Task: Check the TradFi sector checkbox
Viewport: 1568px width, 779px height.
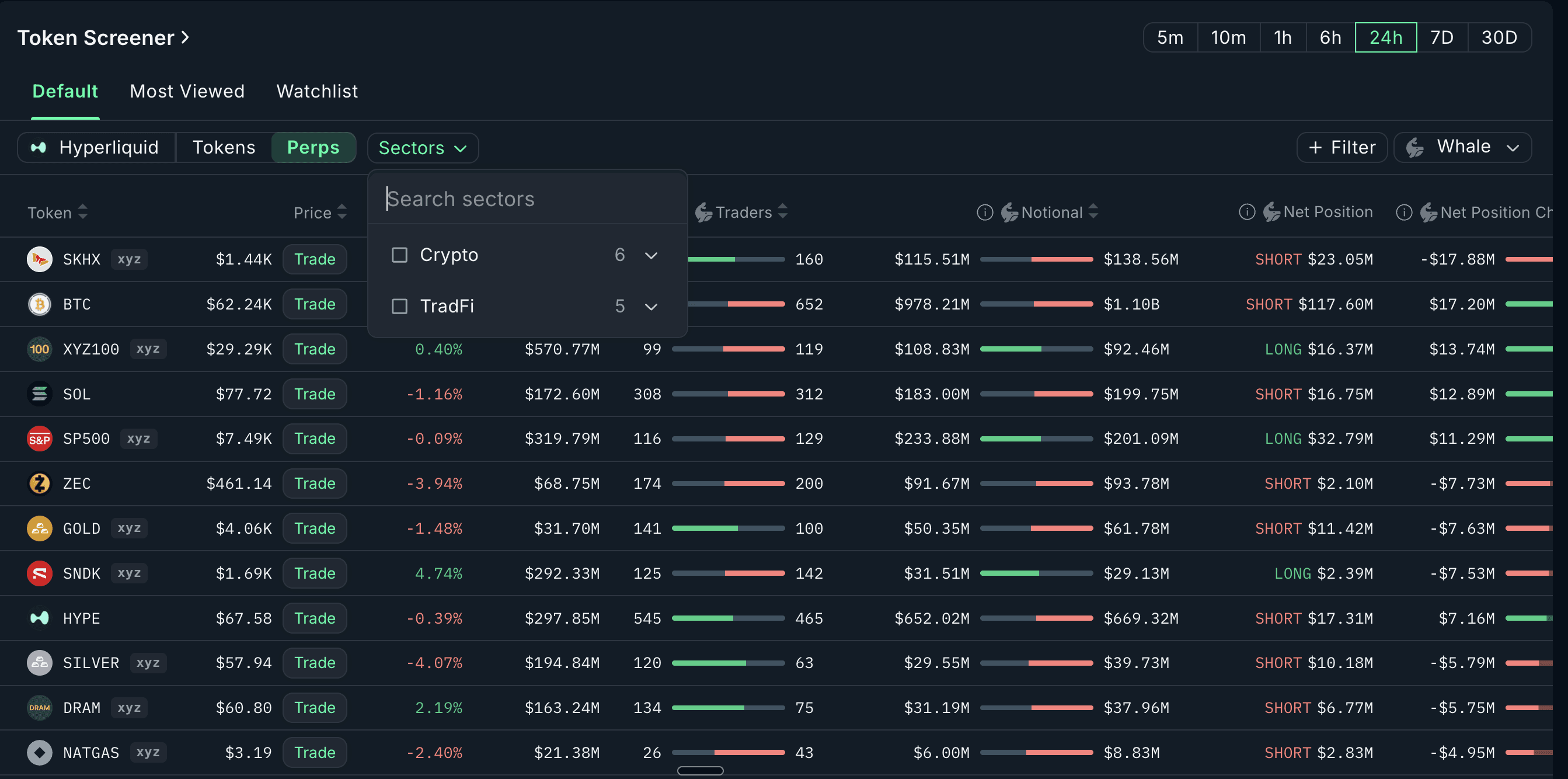Action: pos(399,306)
